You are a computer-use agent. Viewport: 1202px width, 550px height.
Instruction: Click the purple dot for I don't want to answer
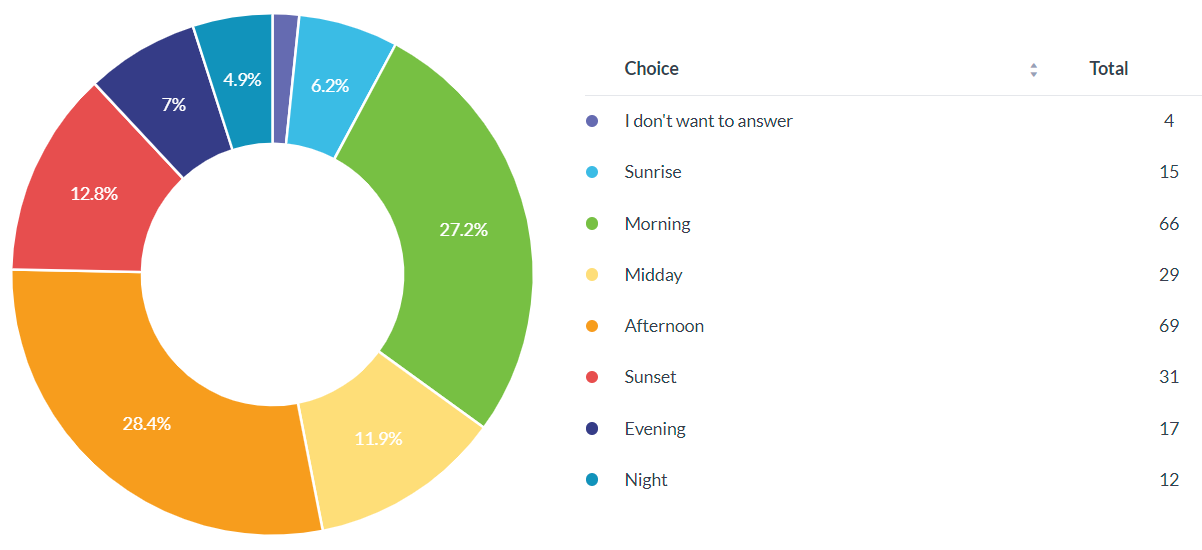pyautogui.click(x=592, y=121)
